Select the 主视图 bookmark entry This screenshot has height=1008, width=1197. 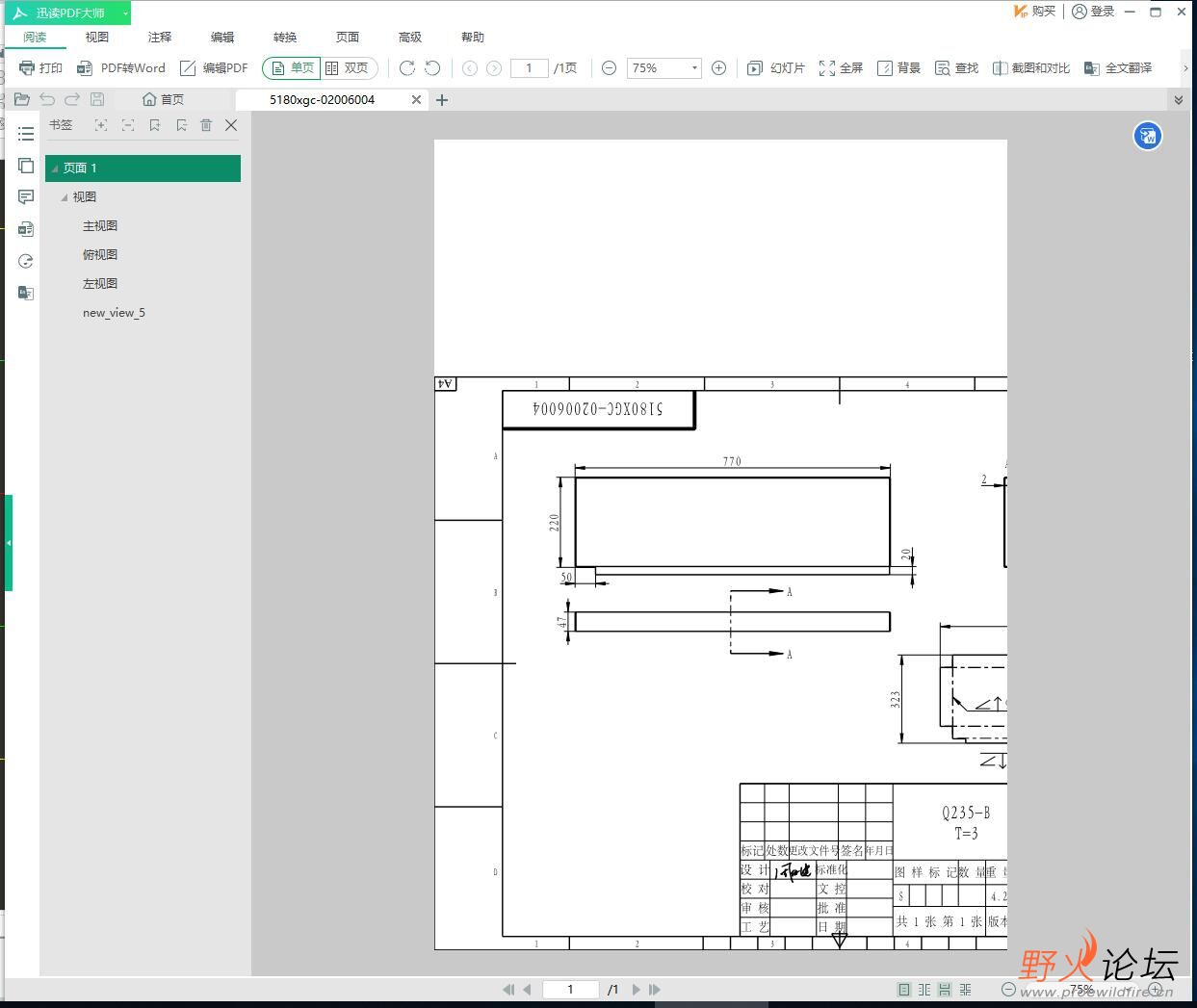coord(100,226)
